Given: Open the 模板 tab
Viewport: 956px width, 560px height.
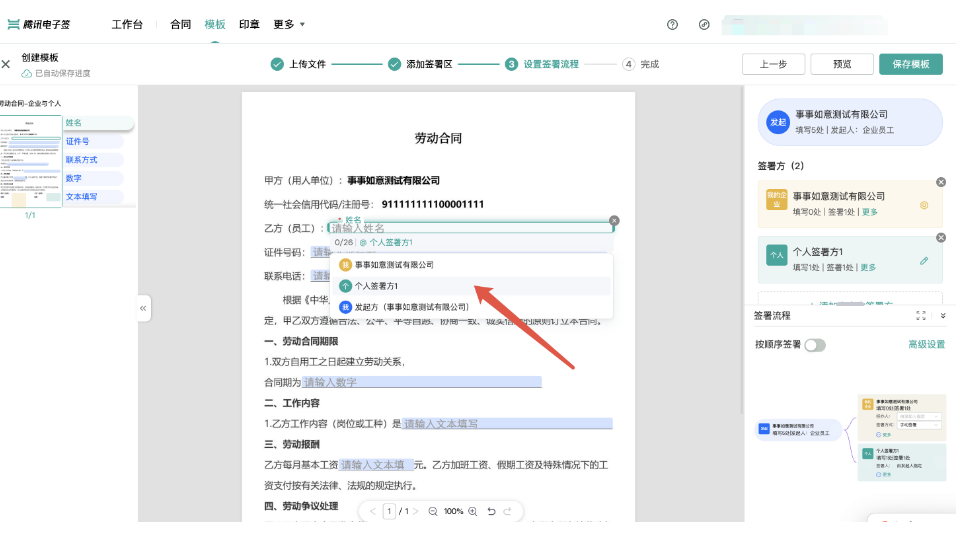Looking at the screenshot, I should coord(215,24).
